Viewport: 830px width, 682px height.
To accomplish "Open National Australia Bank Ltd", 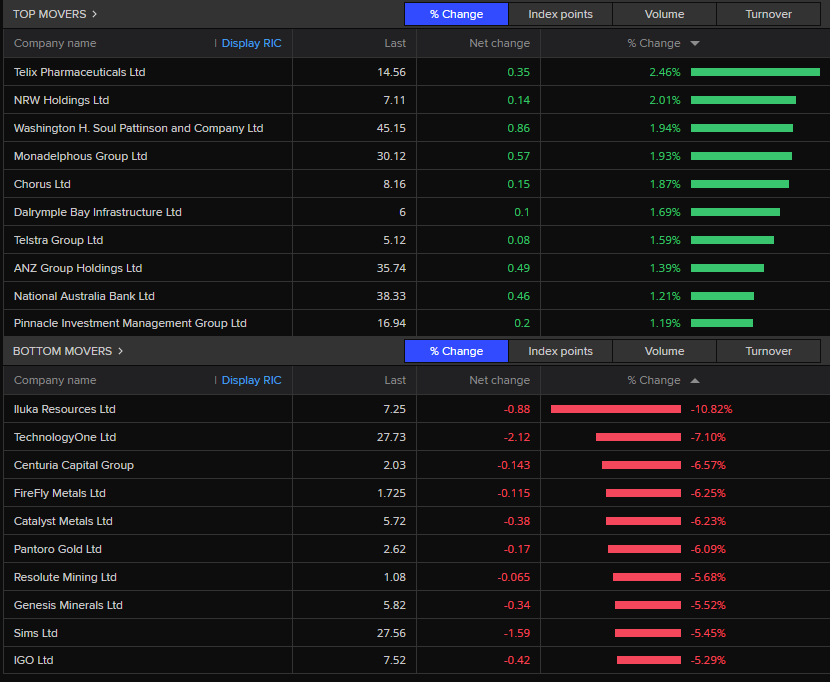I will pos(84,297).
